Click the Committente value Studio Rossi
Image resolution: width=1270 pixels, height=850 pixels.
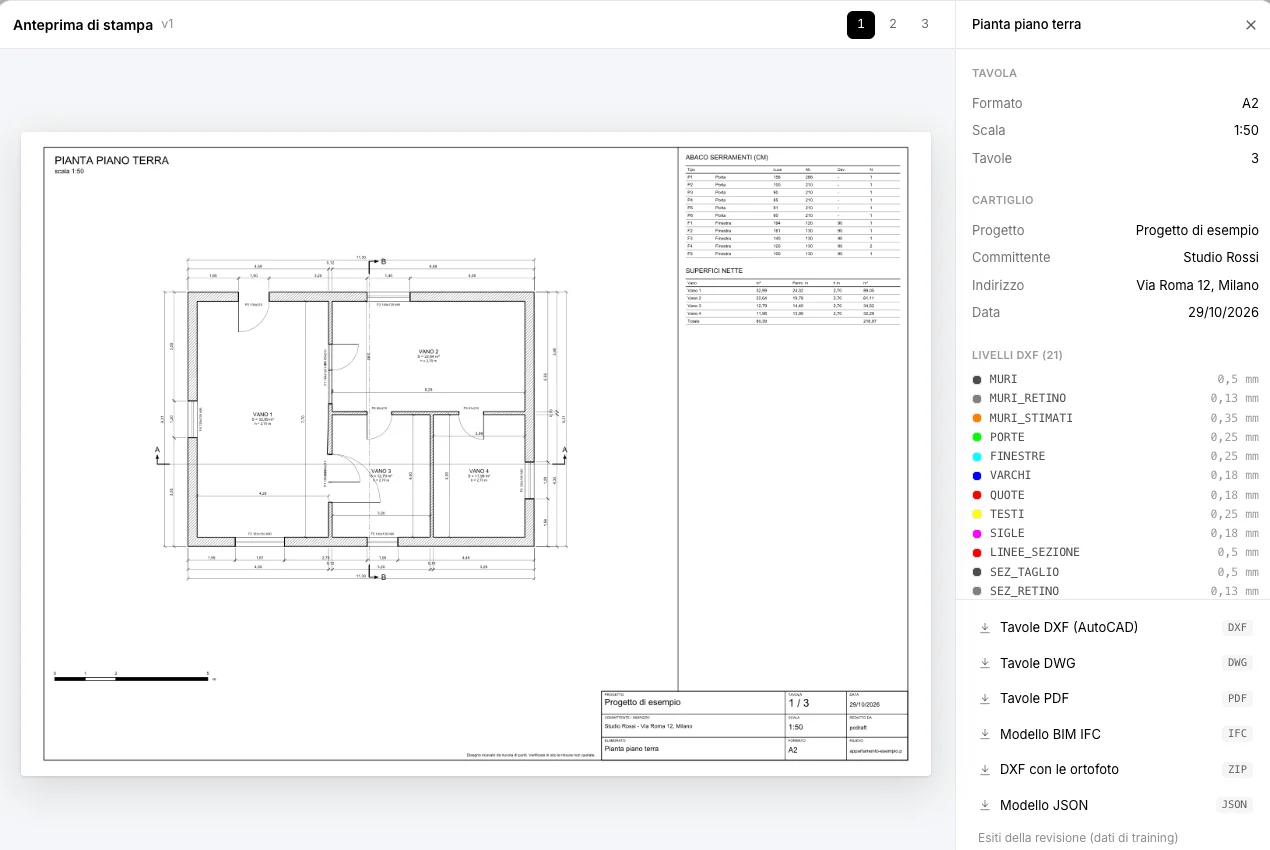(x=1221, y=257)
